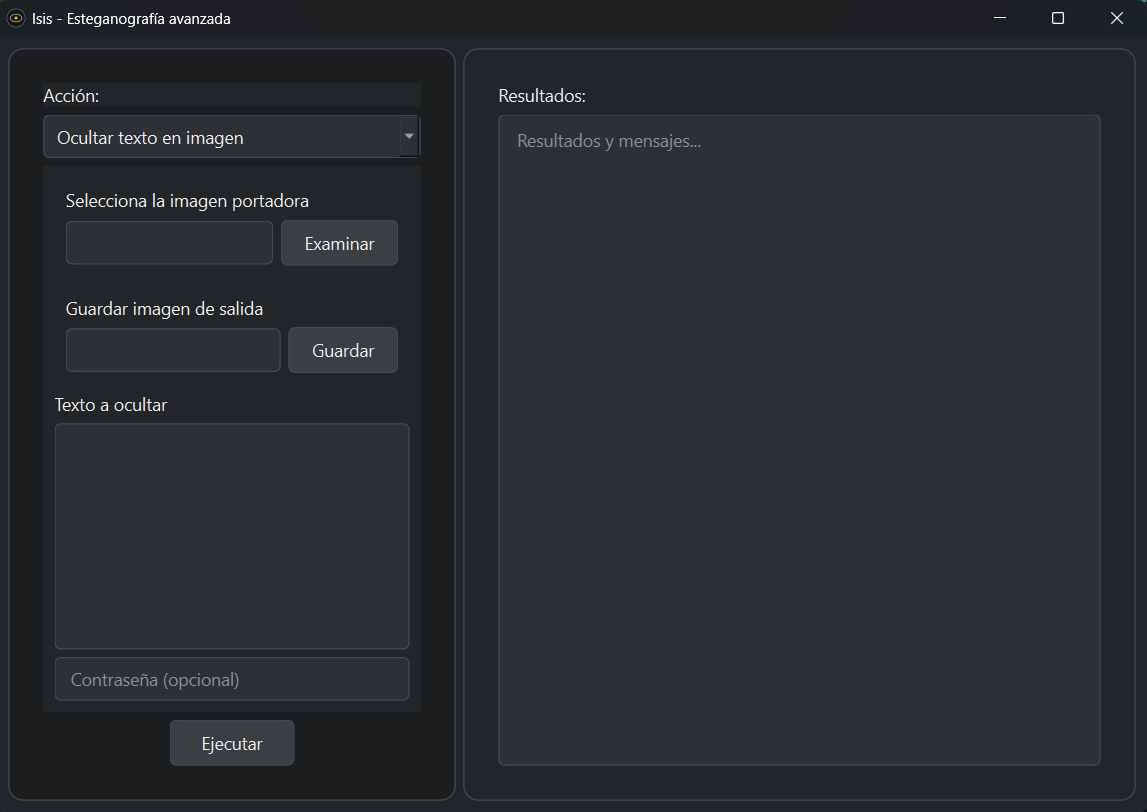Click the "Isis - Esteganografía avanzada" window title

pyautogui.click(x=131, y=18)
